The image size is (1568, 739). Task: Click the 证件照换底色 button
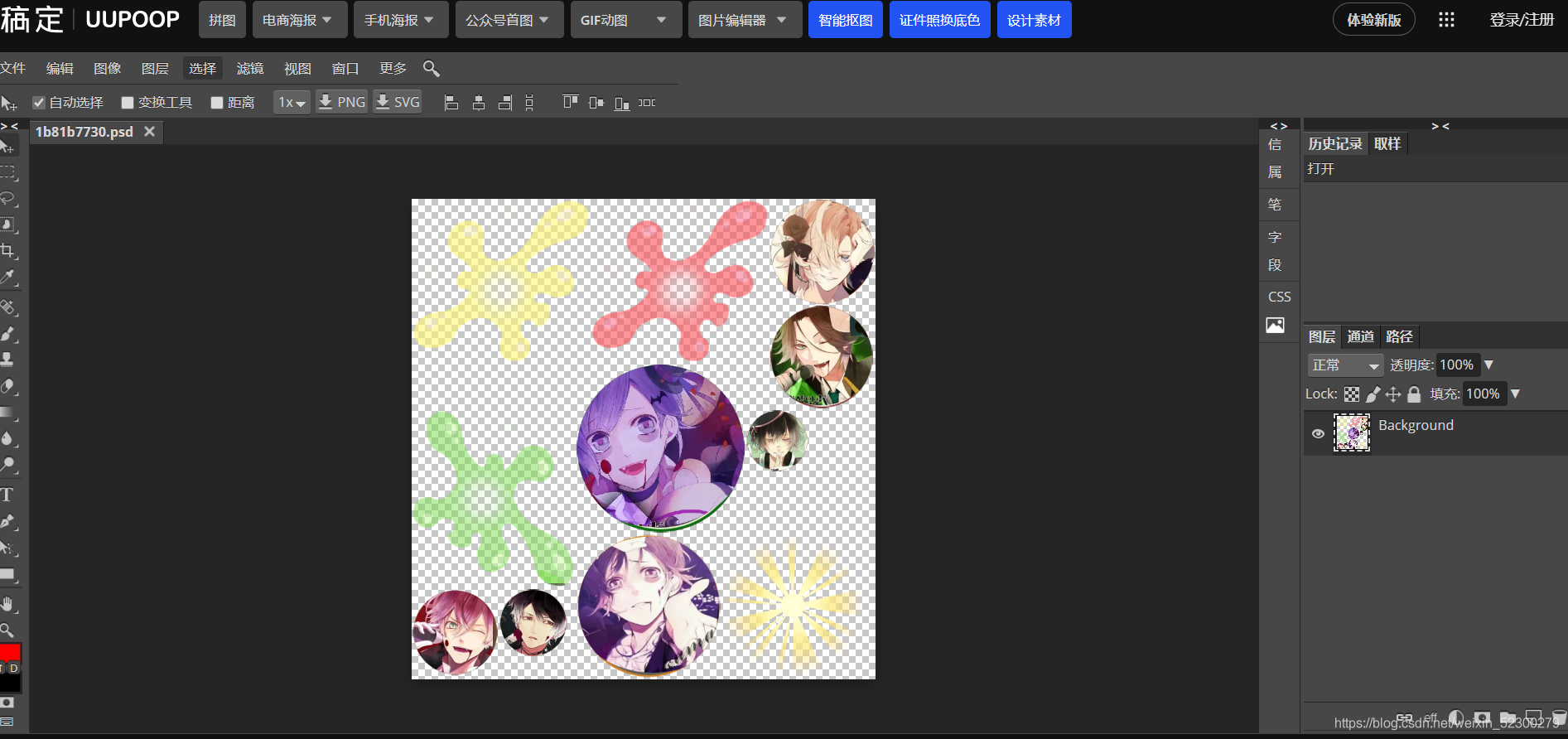[940, 20]
